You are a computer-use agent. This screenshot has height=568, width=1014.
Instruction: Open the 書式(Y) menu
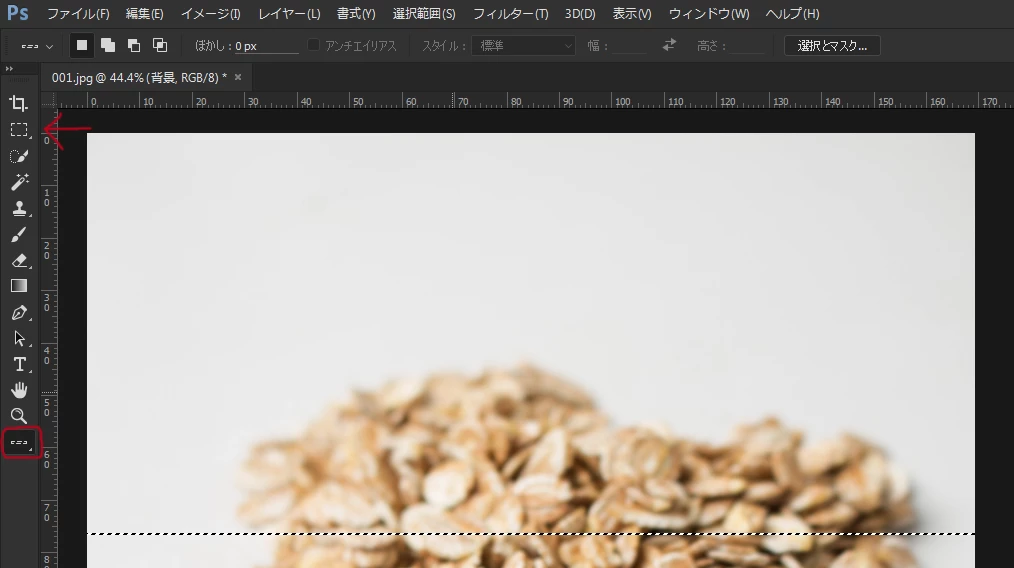[356, 14]
